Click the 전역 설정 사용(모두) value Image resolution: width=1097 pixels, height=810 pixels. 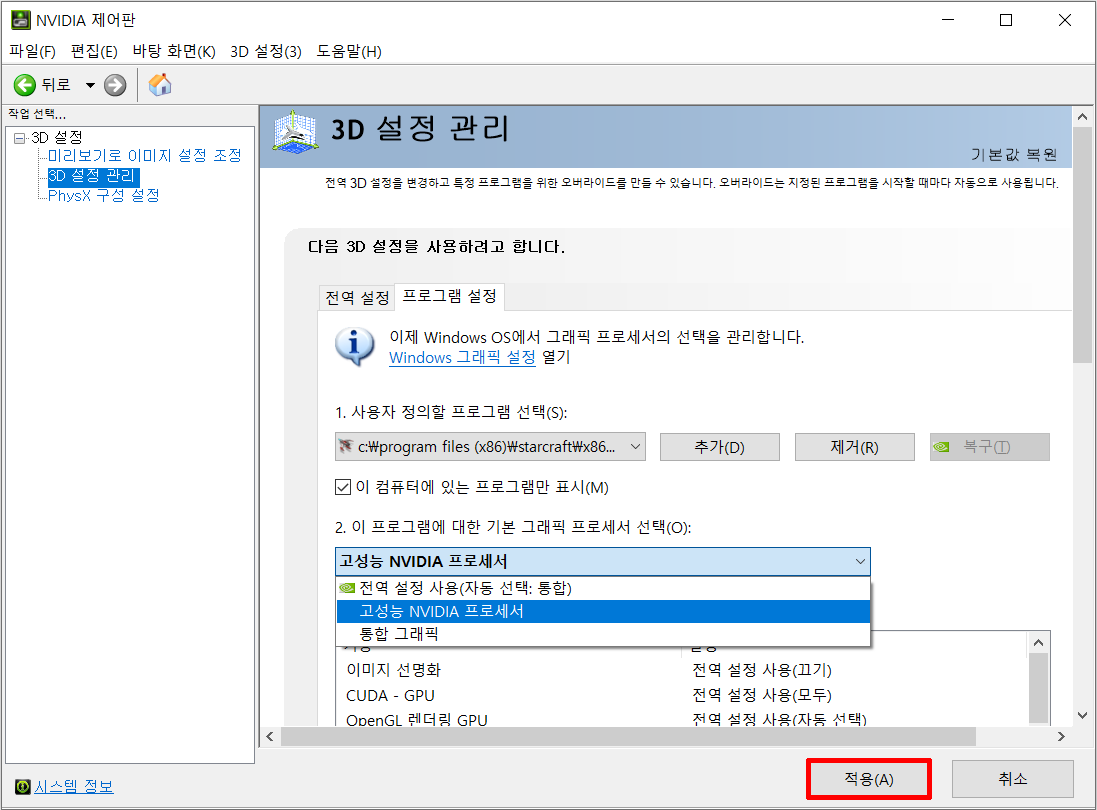pyautogui.click(x=762, y=695)
